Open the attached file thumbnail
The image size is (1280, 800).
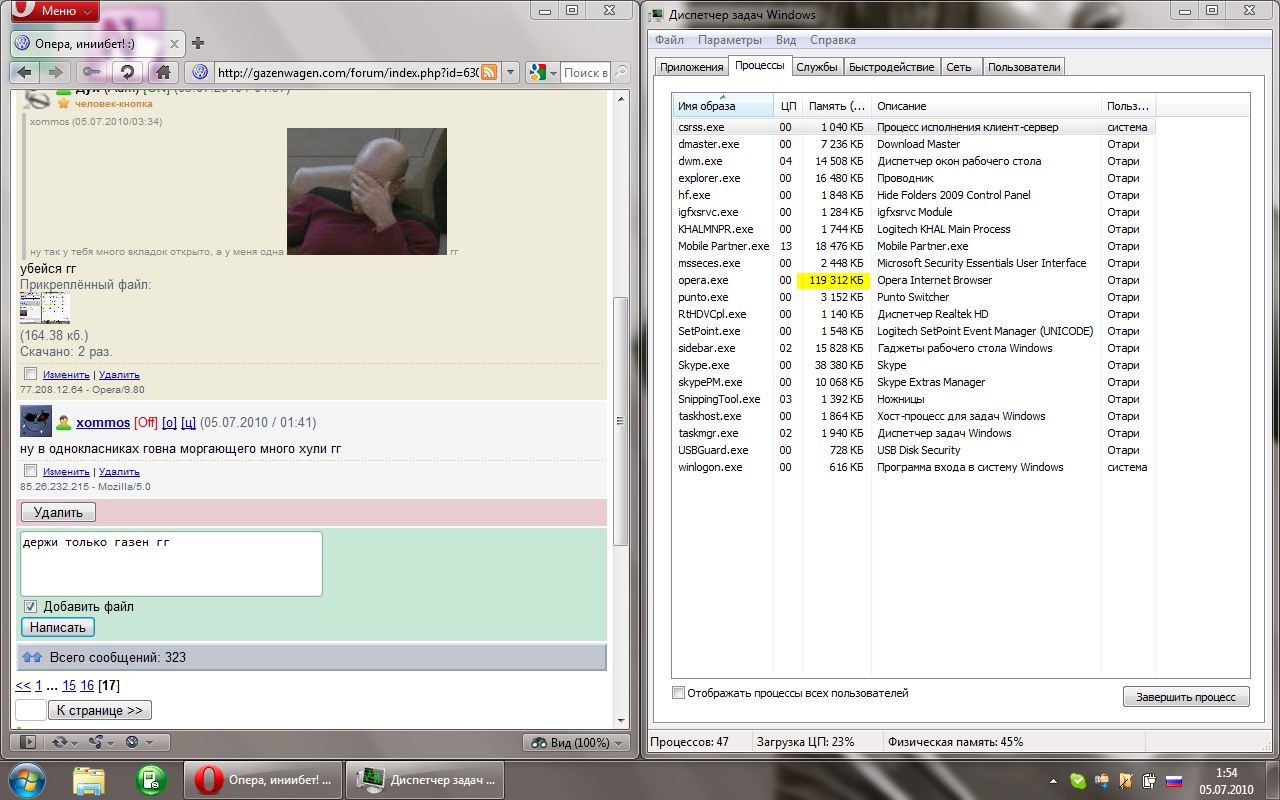[45, 309]
